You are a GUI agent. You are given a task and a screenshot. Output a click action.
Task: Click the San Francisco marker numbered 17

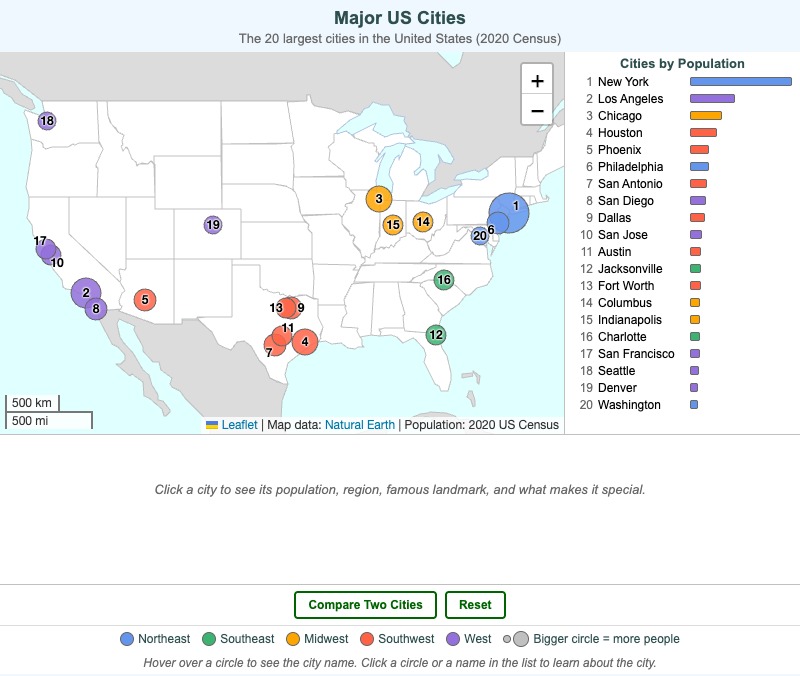click(x=44, y=247)
